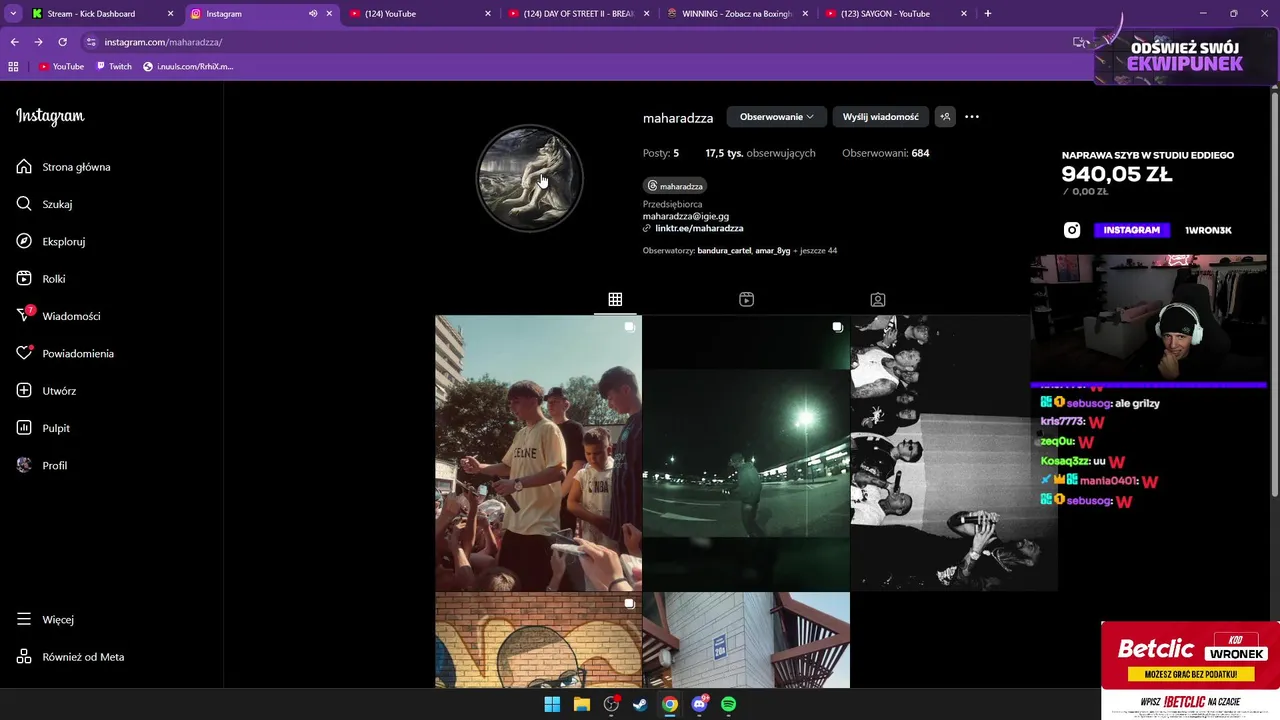Open the i.nuuls.com bookmark
Image resolution: width=1280 pixels, height=720 pixels.
188,67
